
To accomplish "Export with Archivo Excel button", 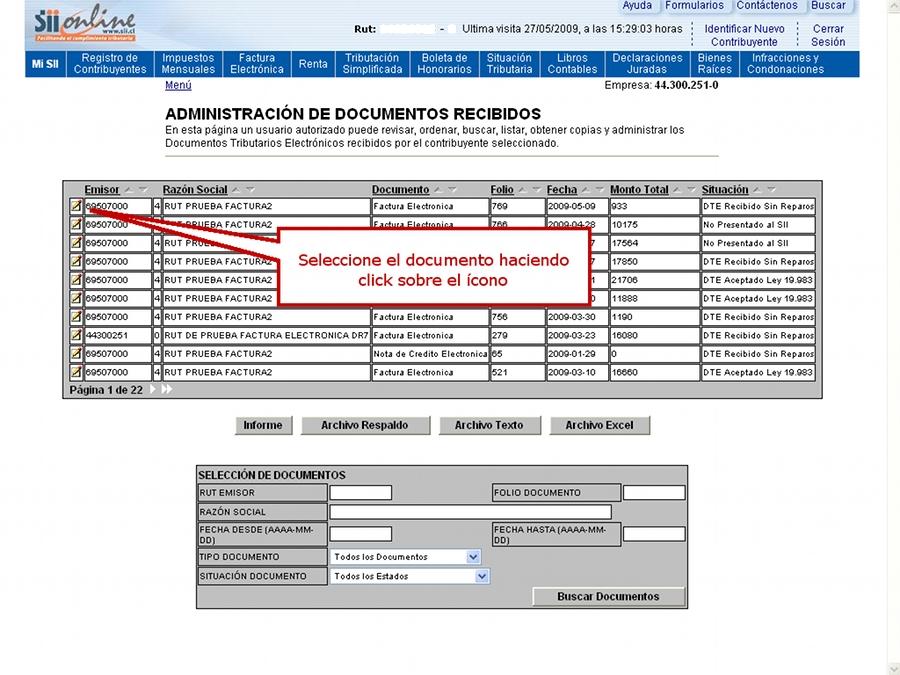I will pyautogui.click(x=599, y=425).
